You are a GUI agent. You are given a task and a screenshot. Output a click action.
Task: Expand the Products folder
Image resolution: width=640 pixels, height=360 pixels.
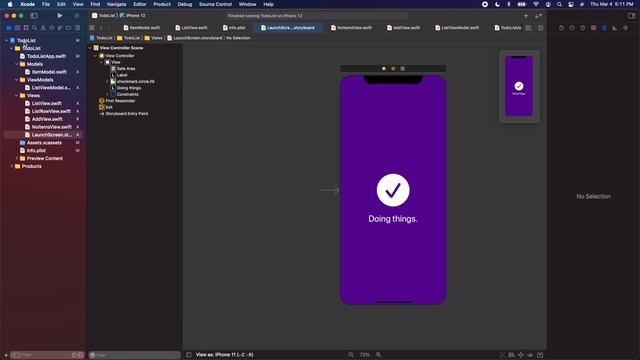(11, 166)
